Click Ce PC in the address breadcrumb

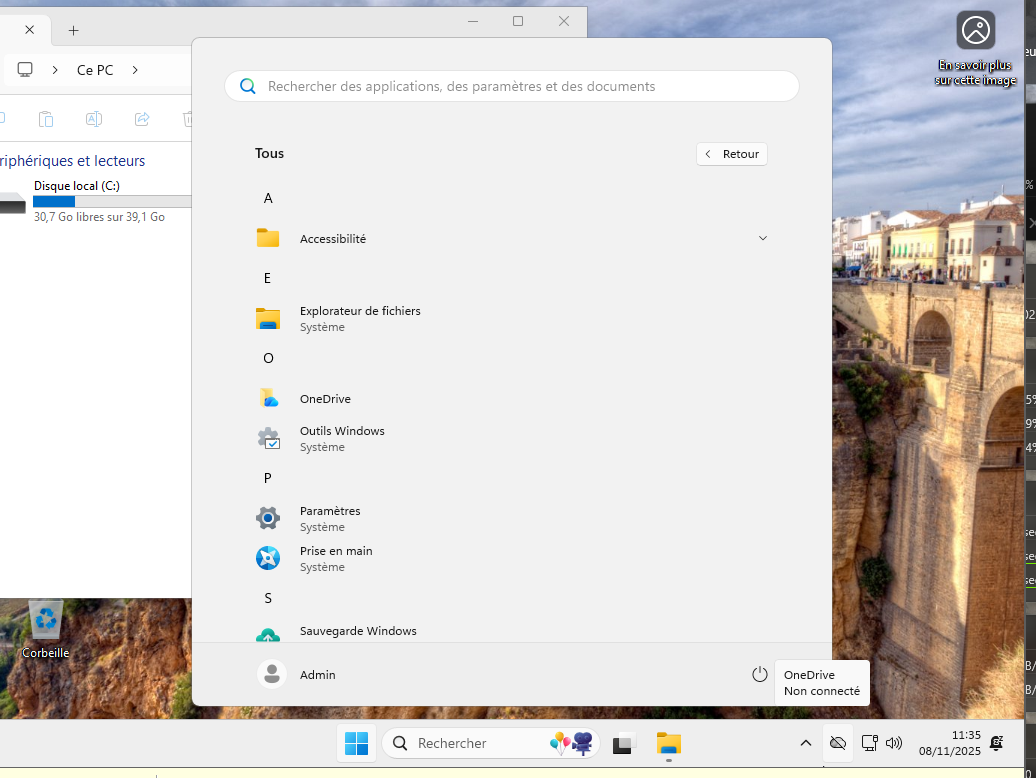(95, 70)
